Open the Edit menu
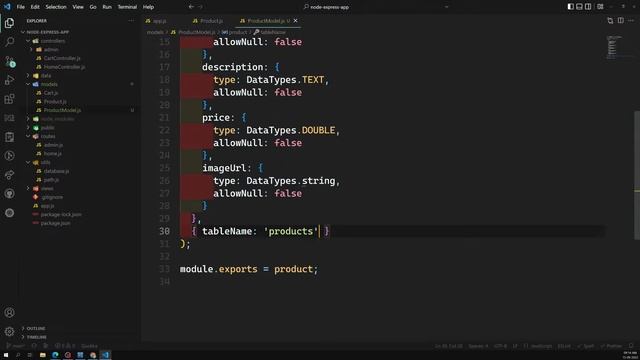640x360 pixels. tap(35, 7)
